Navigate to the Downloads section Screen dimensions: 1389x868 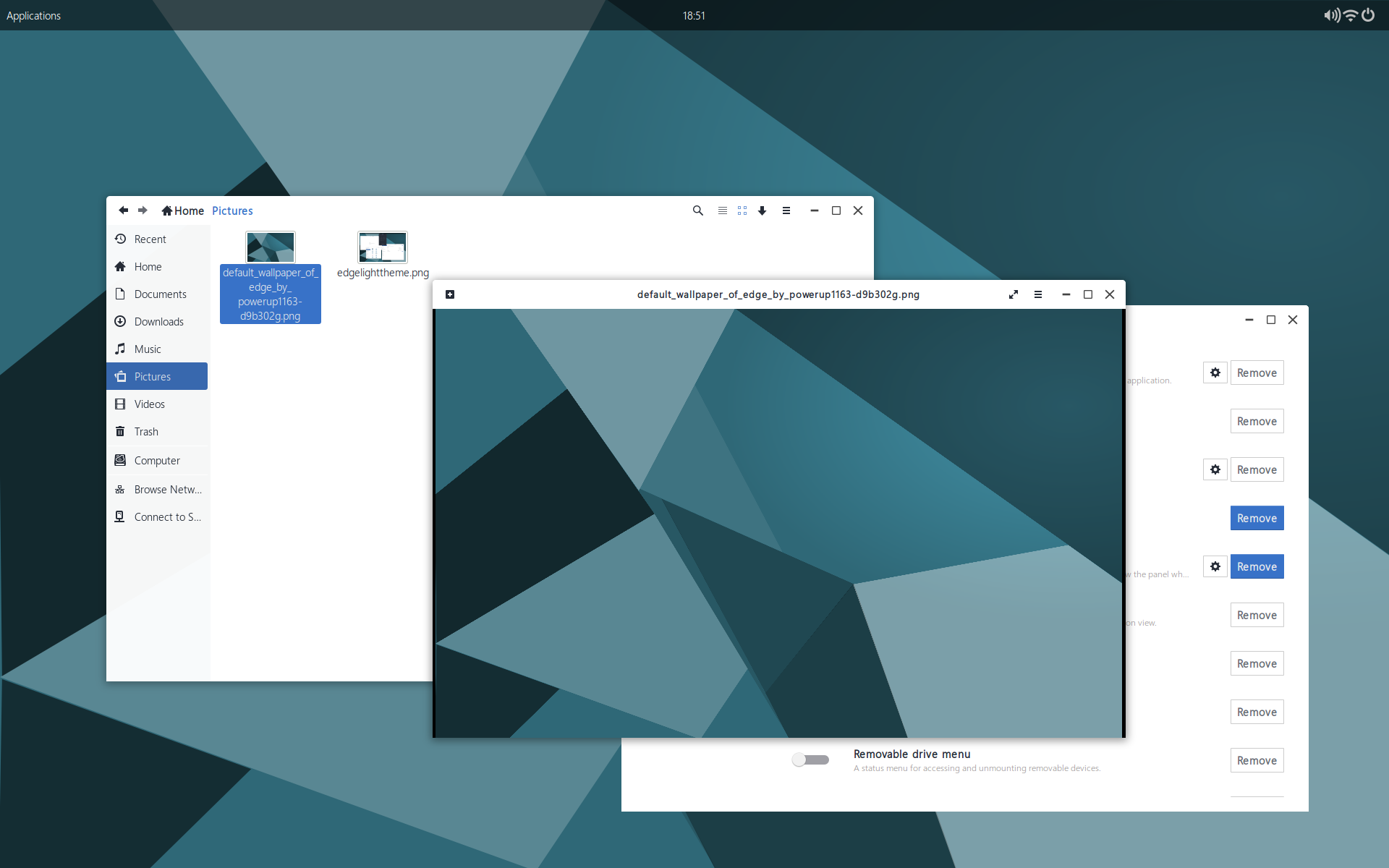coord(159,322)
